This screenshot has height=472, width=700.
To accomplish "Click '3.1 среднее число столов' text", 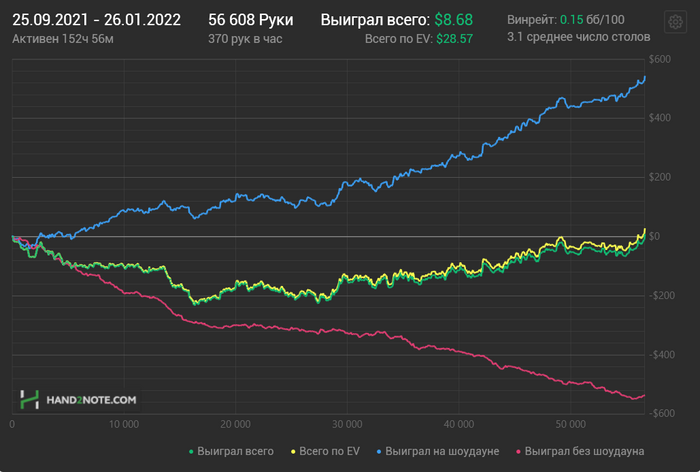I will [x=579, y=37].
